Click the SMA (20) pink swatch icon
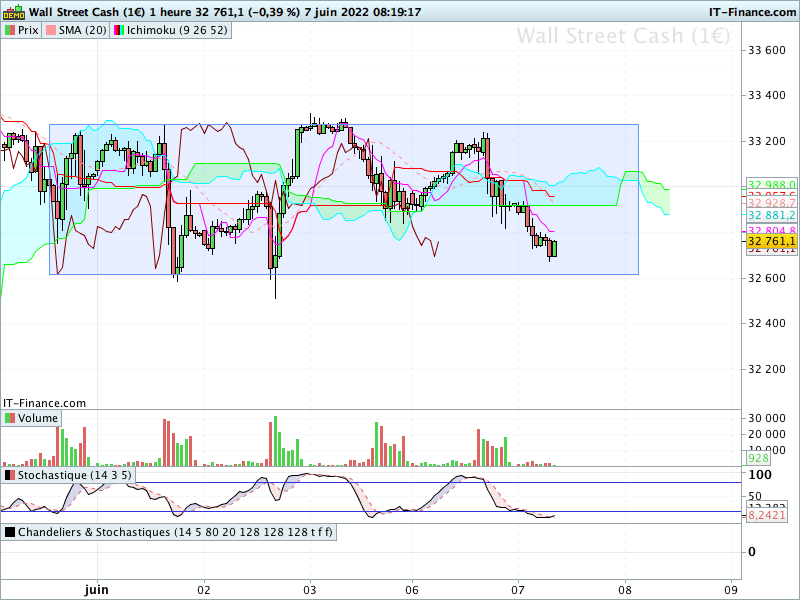The image size is (800, 600). pyautogui.click(x=51, y=30)
